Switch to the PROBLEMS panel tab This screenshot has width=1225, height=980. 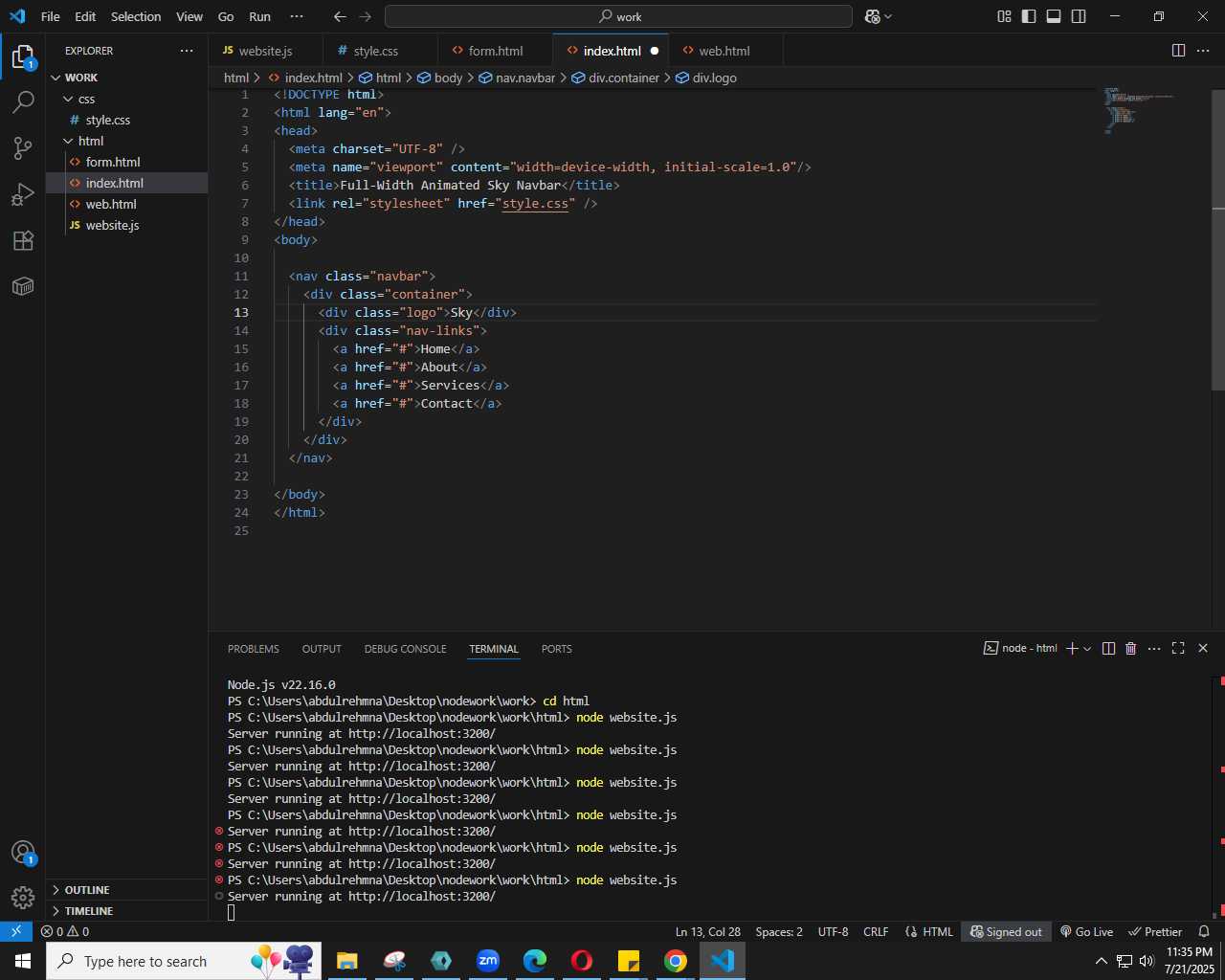[254, 649]
